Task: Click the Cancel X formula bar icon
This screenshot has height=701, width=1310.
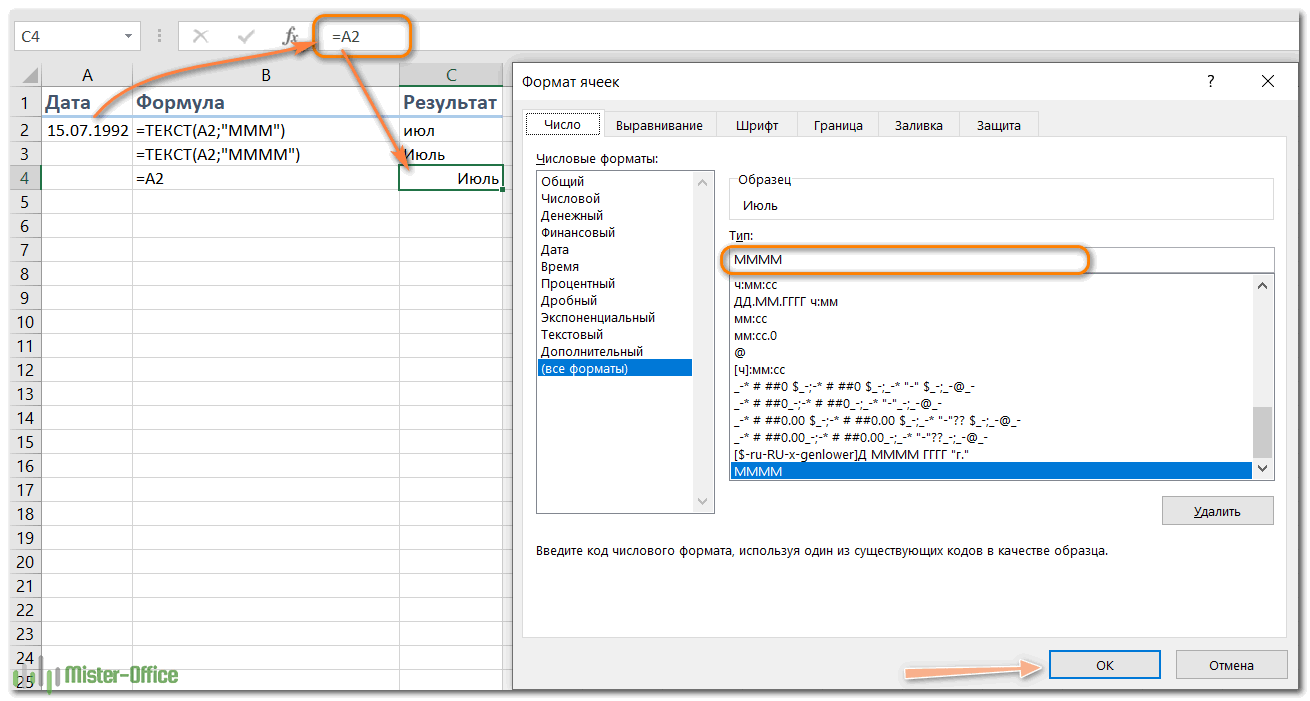Action: tap(201, 37)
